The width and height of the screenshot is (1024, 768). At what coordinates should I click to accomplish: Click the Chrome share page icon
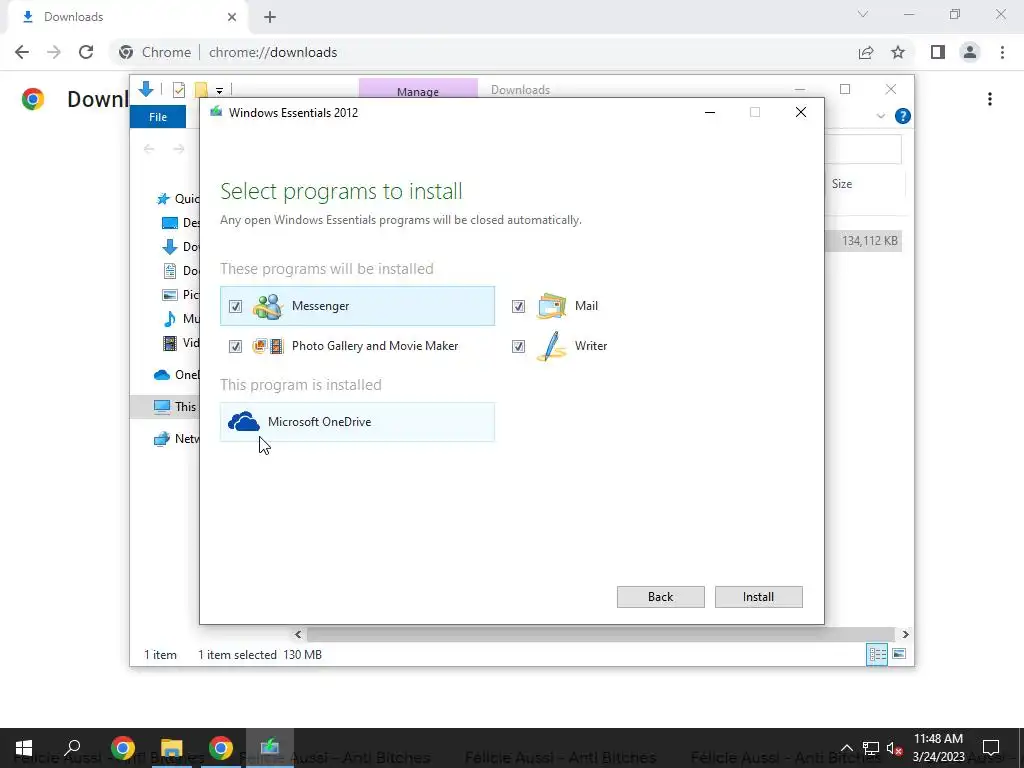point(866,52)
